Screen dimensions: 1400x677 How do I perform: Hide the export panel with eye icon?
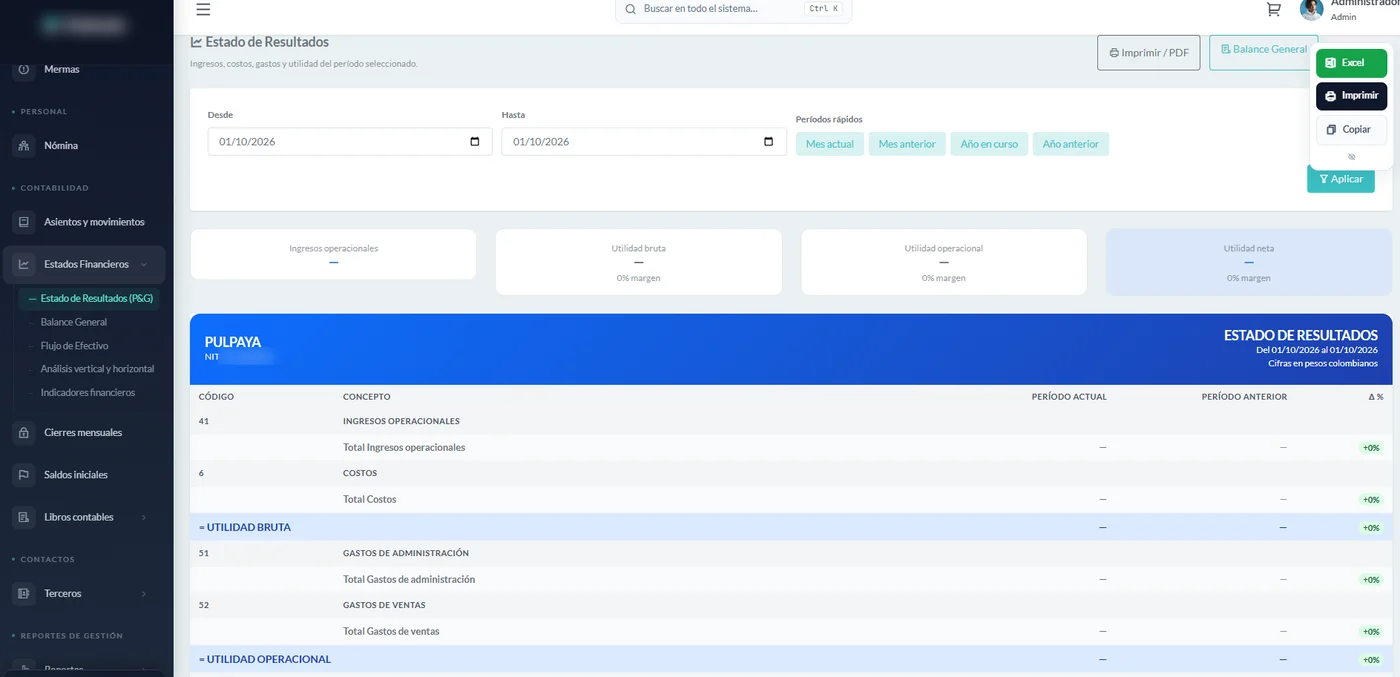coord(1351,157)
